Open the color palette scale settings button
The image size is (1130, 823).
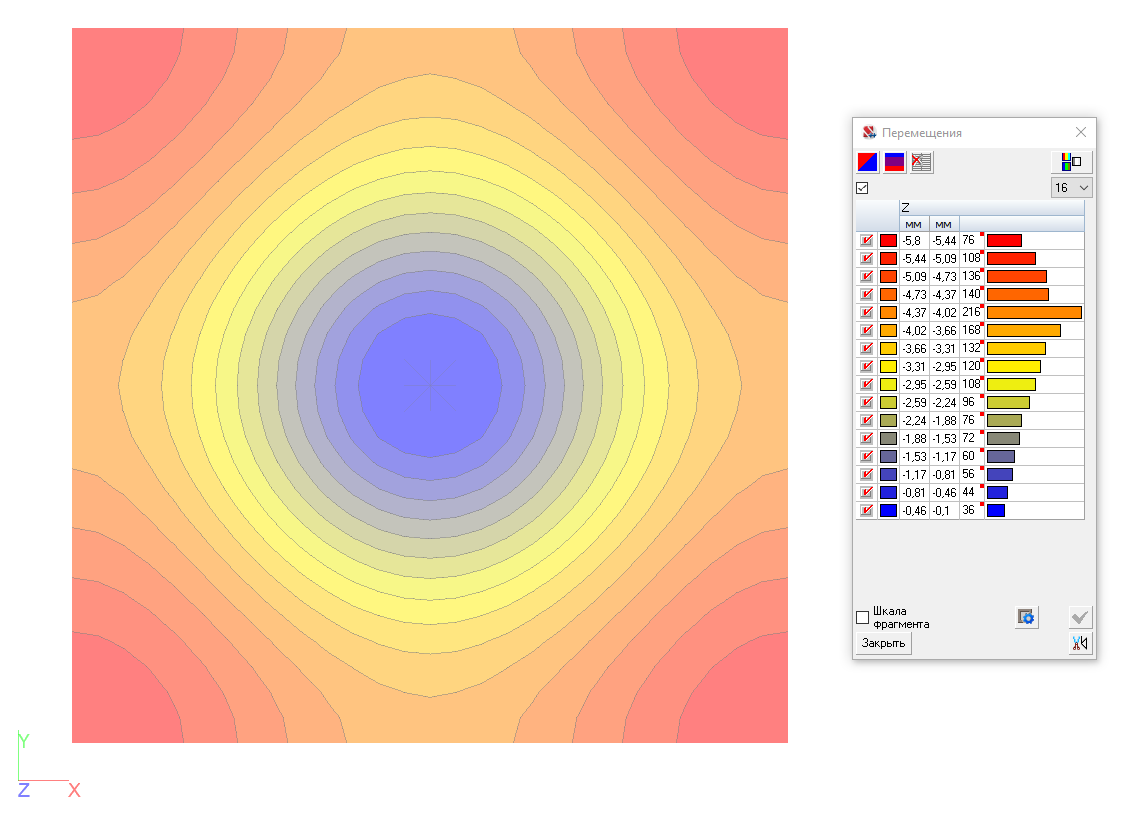[1072, 161]
